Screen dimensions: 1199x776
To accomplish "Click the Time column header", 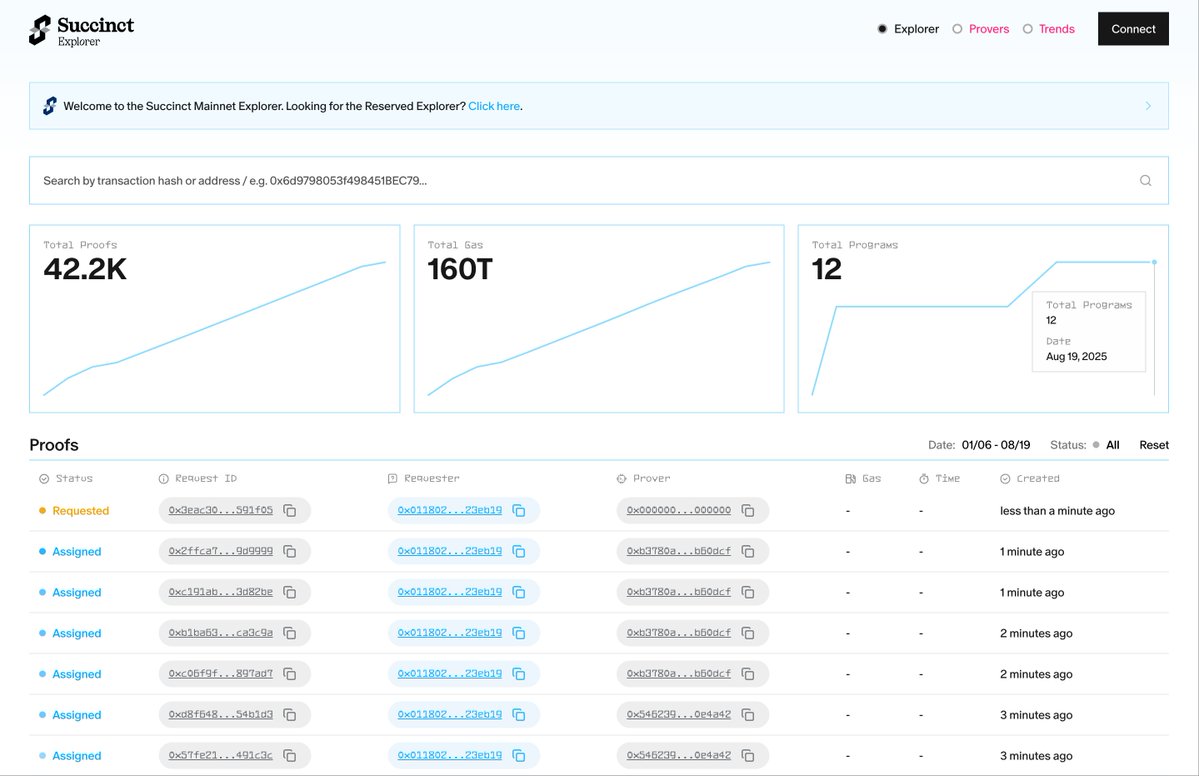I will [940, 479].
